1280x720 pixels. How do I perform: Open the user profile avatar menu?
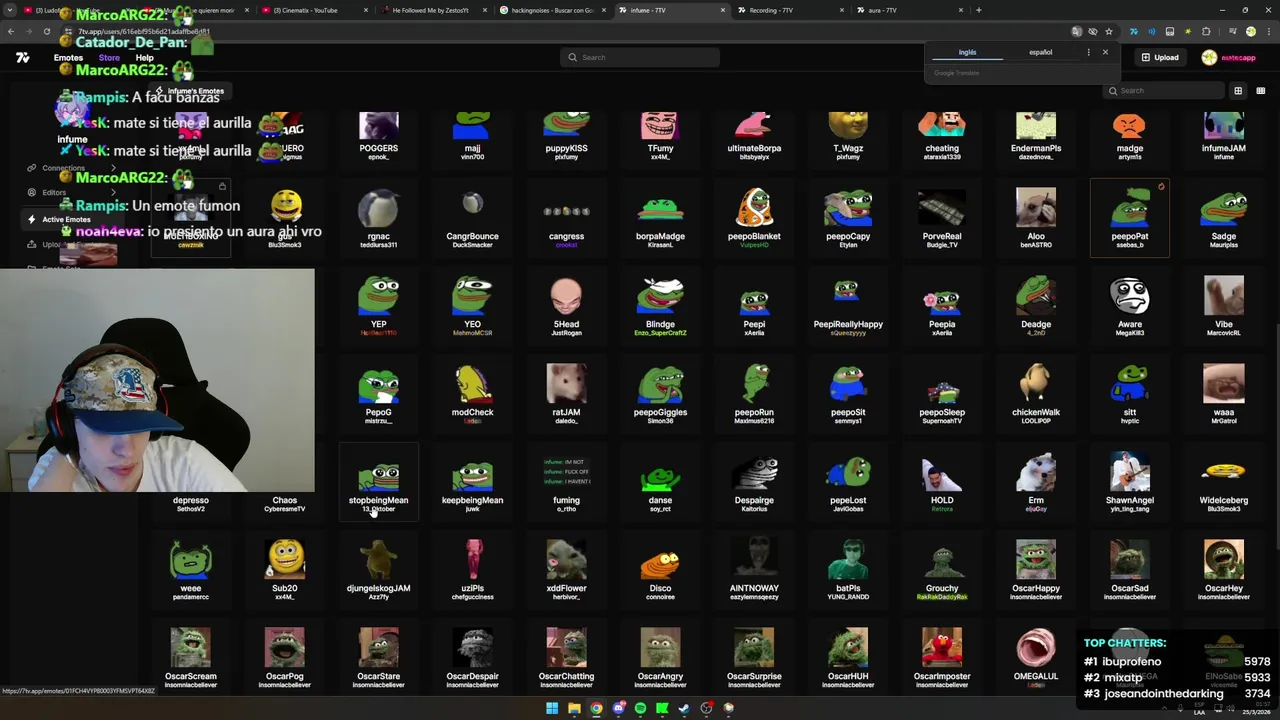tap(1209, 57)
